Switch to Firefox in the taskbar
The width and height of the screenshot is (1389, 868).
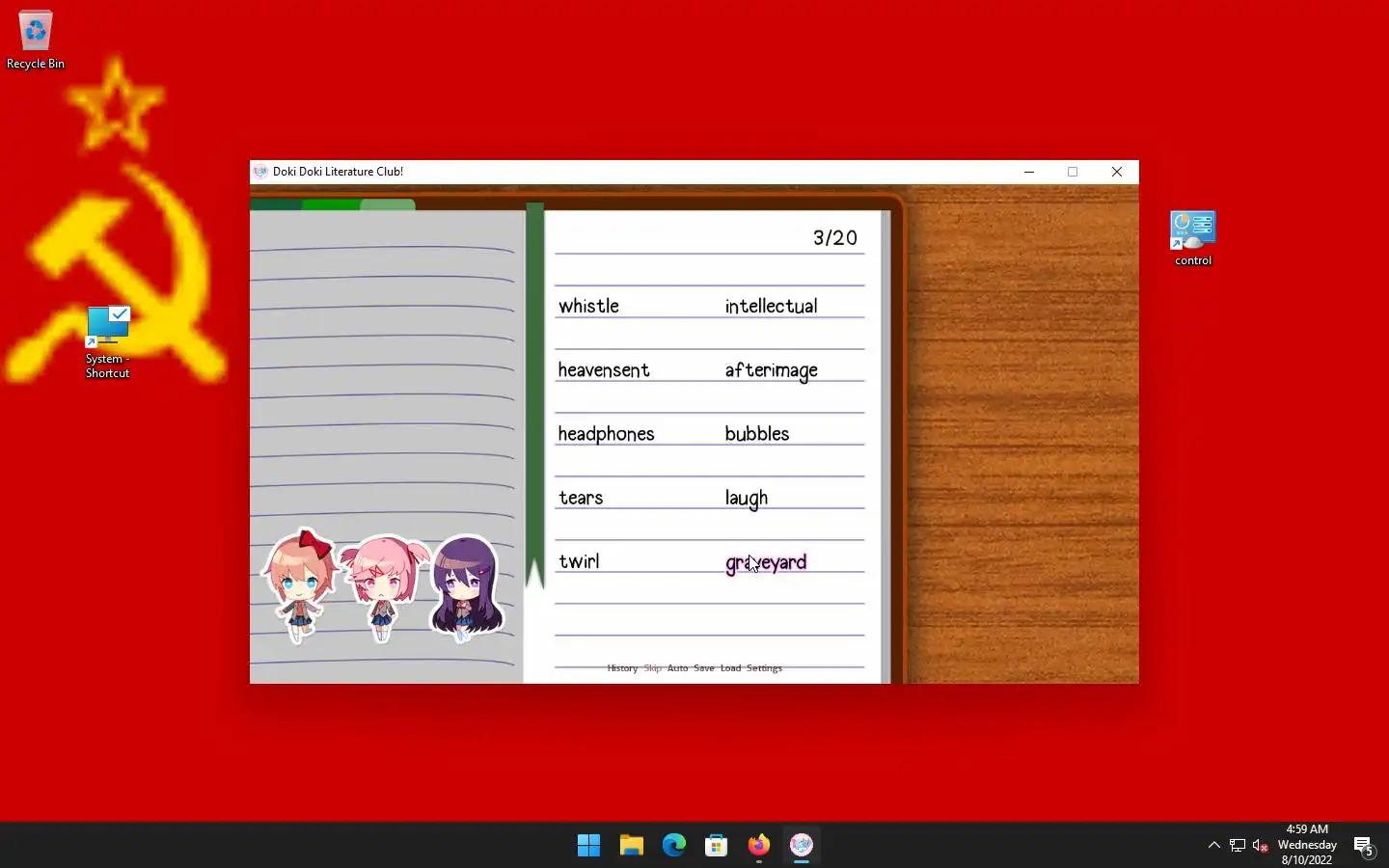(x=758, y=846)
